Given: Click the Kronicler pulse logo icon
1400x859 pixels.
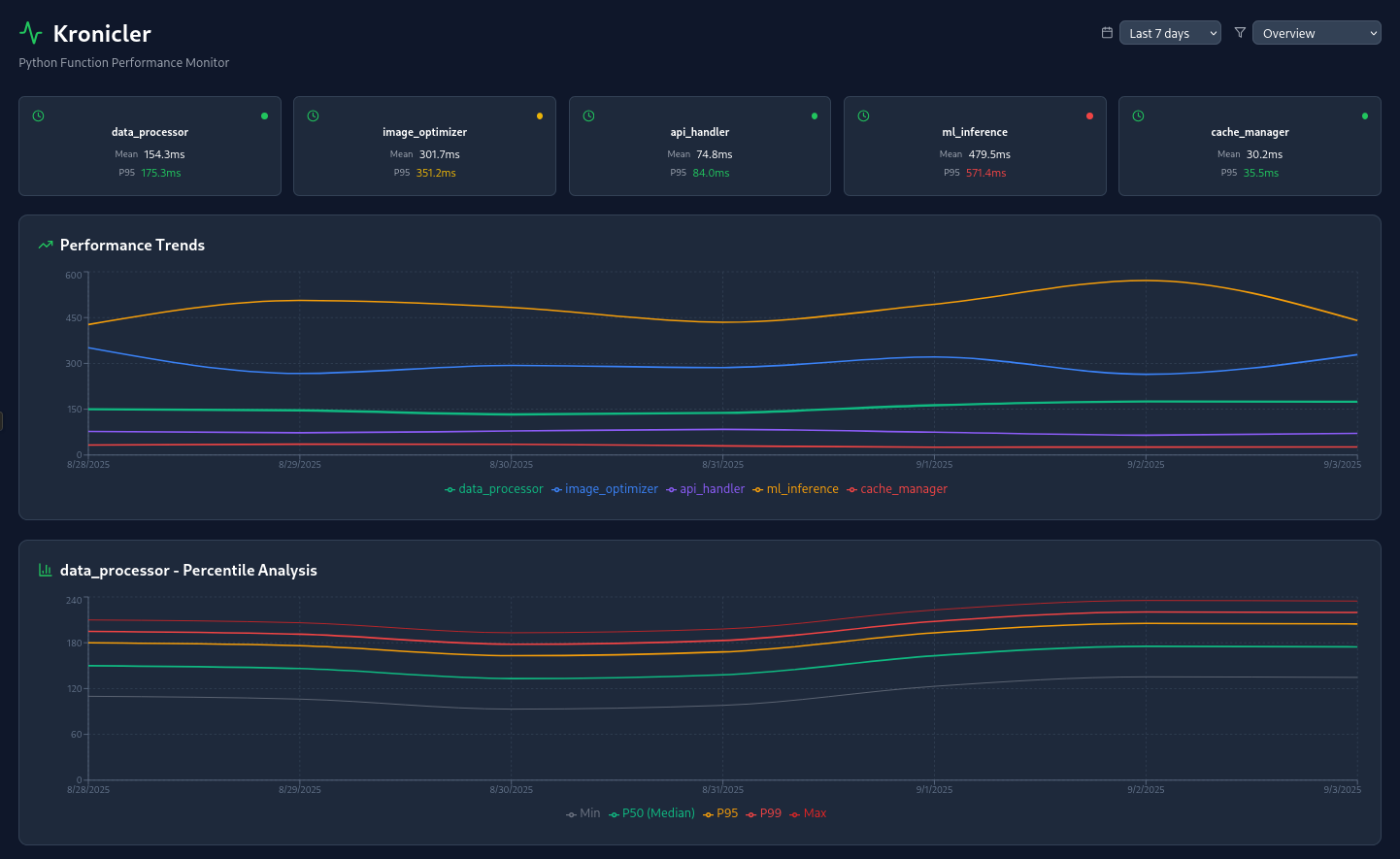Looking at the screenshot, I should (31, 33).
